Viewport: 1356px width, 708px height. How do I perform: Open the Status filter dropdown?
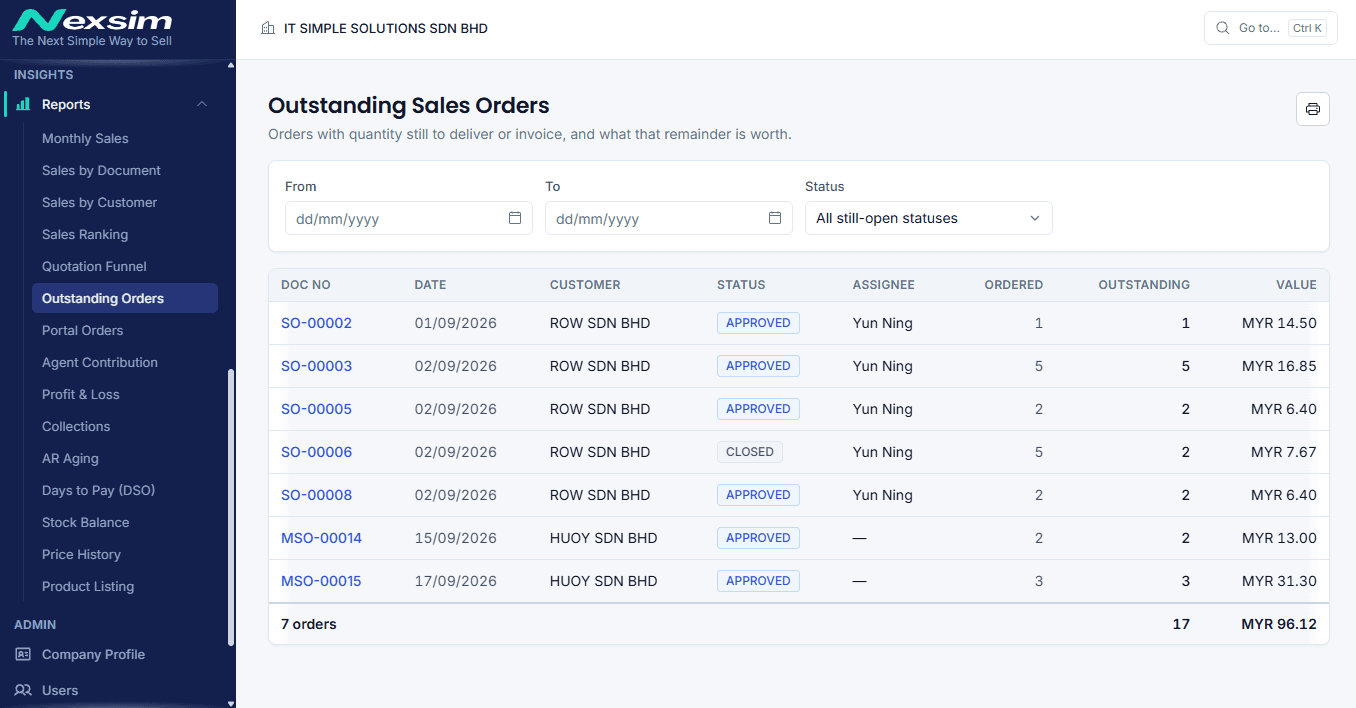click(928, 218)
